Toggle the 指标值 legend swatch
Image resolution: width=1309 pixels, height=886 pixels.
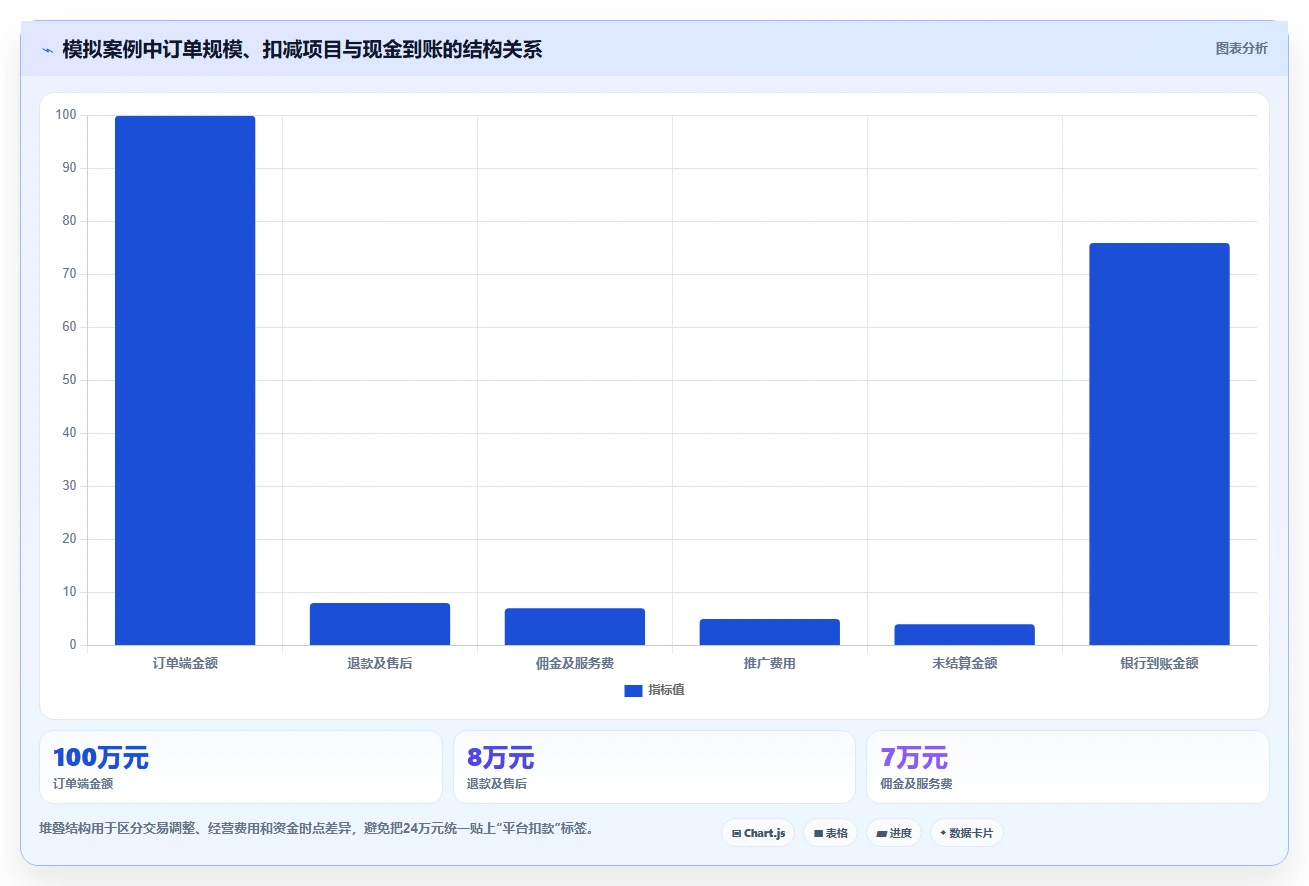click(x=633, y=690)
